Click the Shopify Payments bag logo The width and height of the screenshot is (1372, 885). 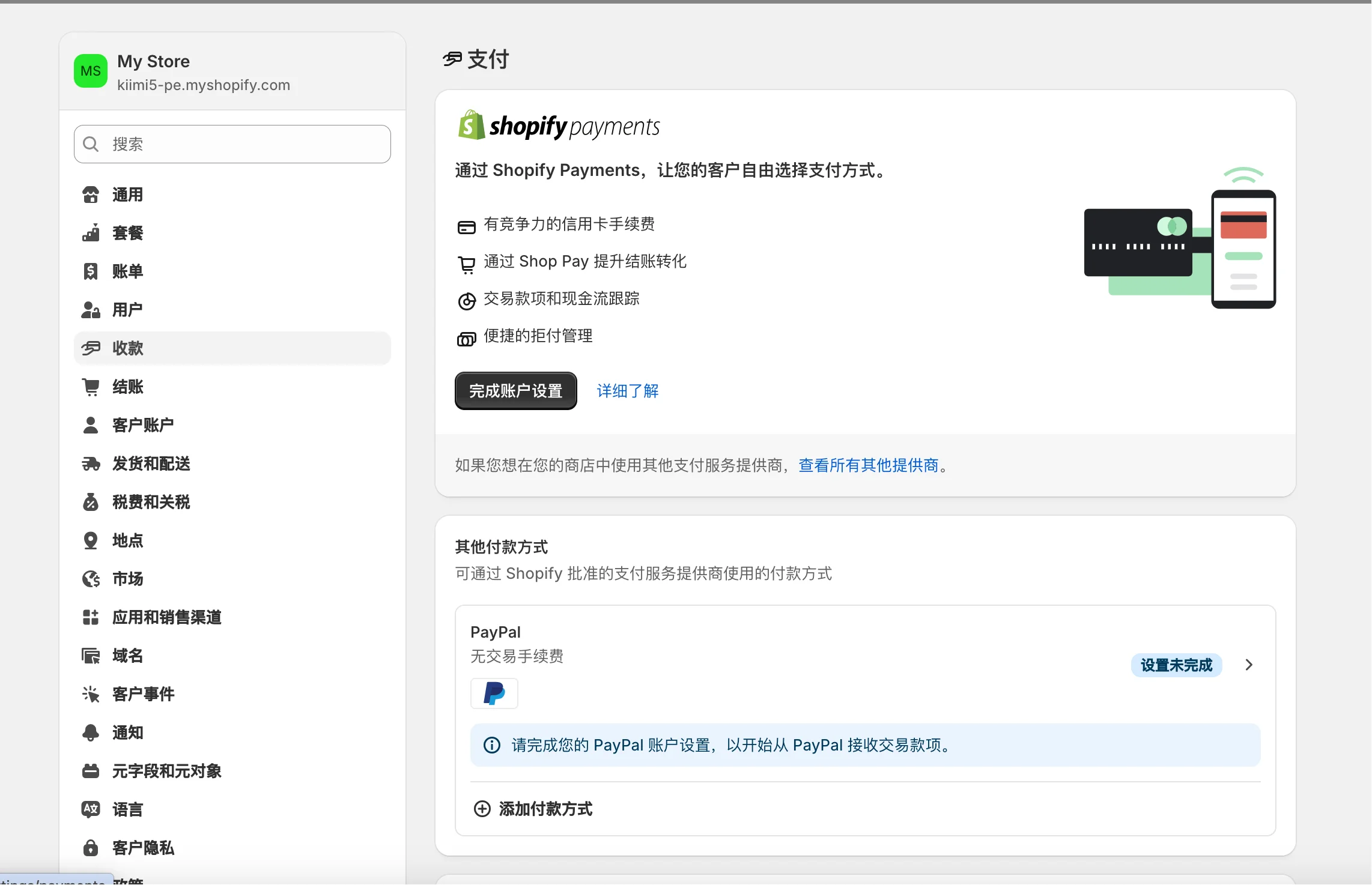(472, 125)
